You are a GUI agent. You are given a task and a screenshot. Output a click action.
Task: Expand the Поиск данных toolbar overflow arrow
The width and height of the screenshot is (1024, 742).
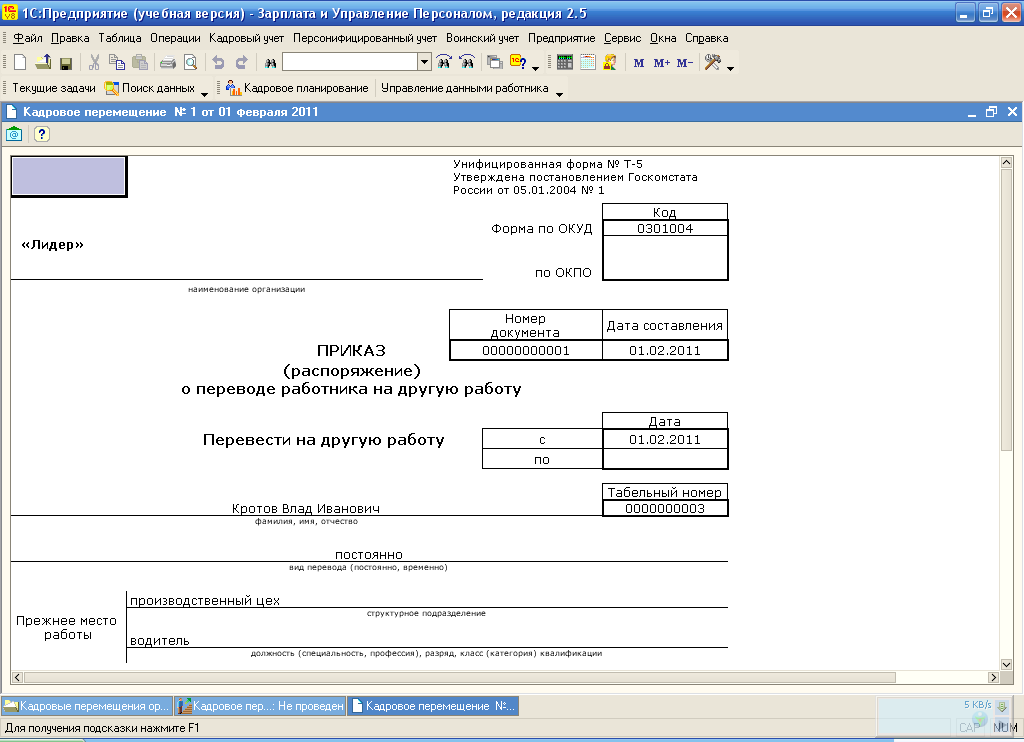click(x=204, y=93)
